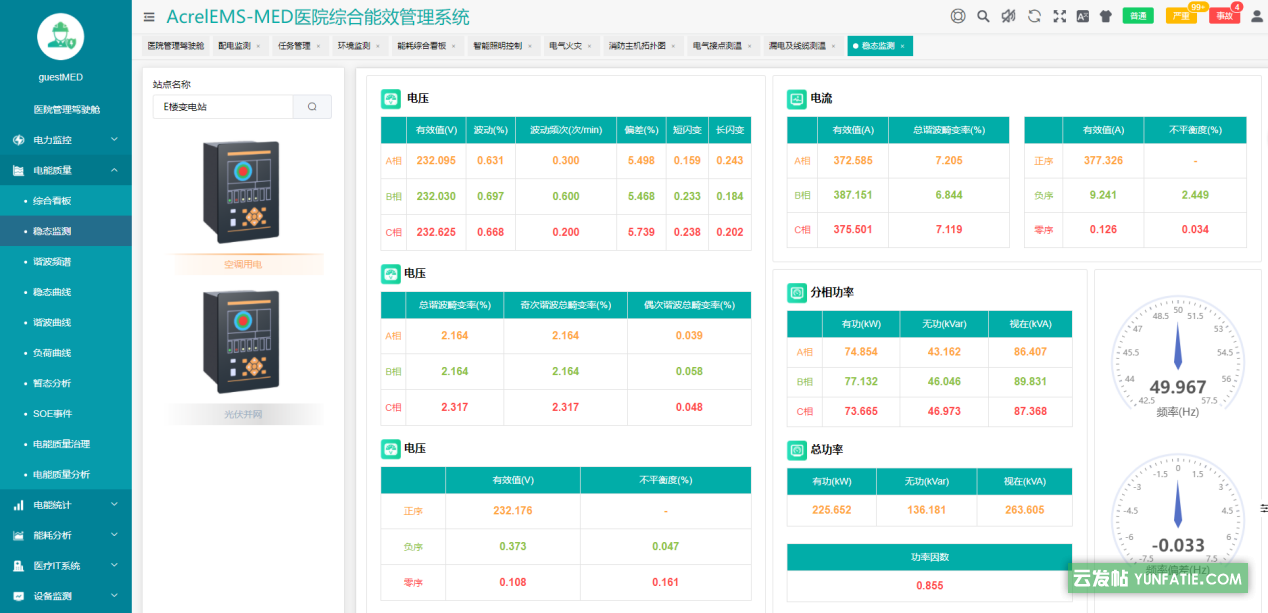The width and height of the screenshot is (1268, 613).
Task: Click the 分相功率 section icon
Action: 796,293
